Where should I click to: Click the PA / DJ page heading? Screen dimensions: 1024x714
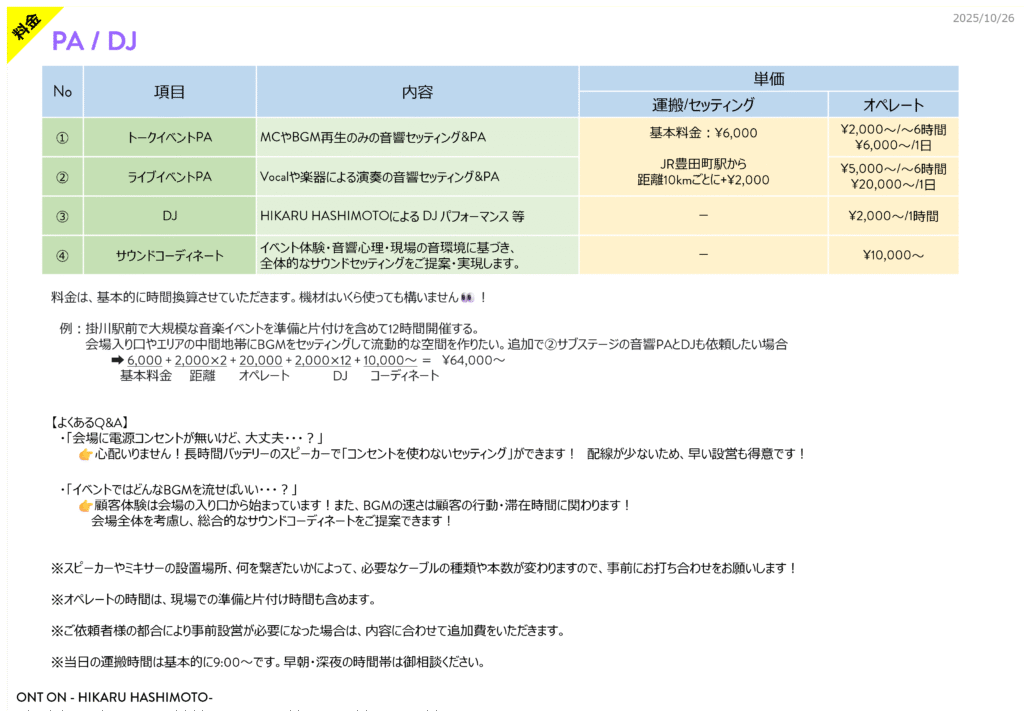pyautogui.click(x=94, y=41)
